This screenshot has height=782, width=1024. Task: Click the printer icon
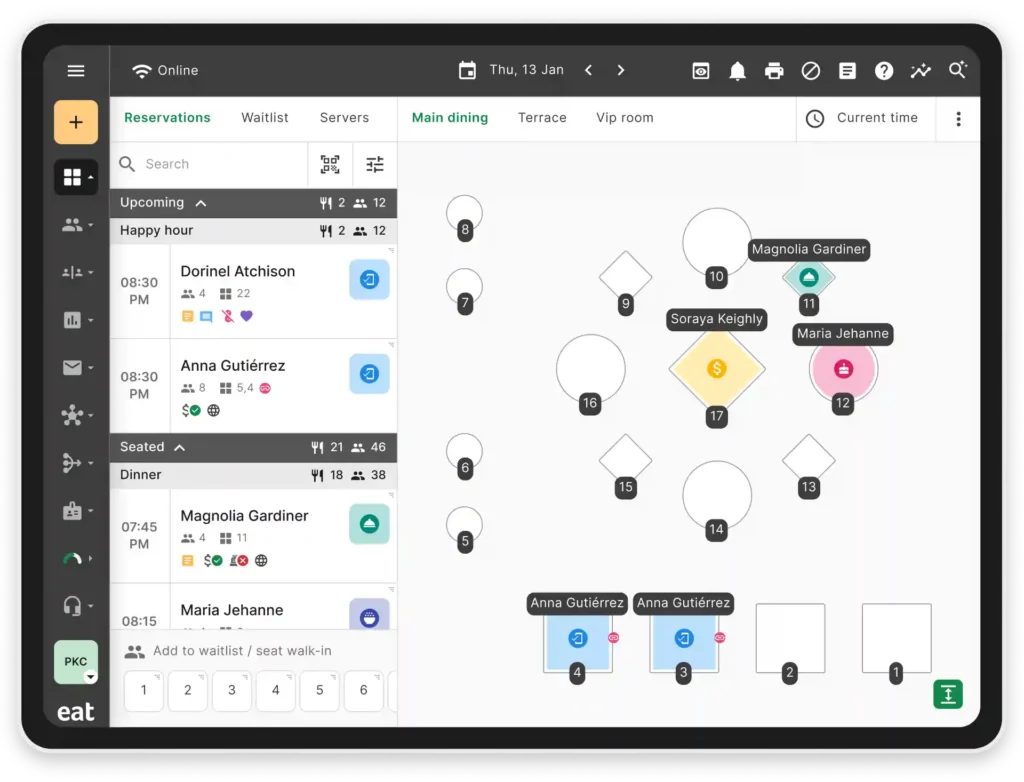[774, 71]
